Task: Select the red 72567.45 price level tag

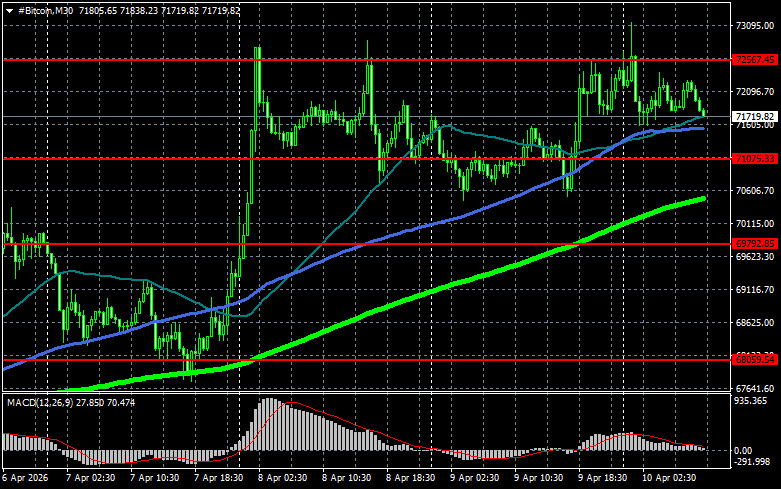Action: [x=755, y=60]
